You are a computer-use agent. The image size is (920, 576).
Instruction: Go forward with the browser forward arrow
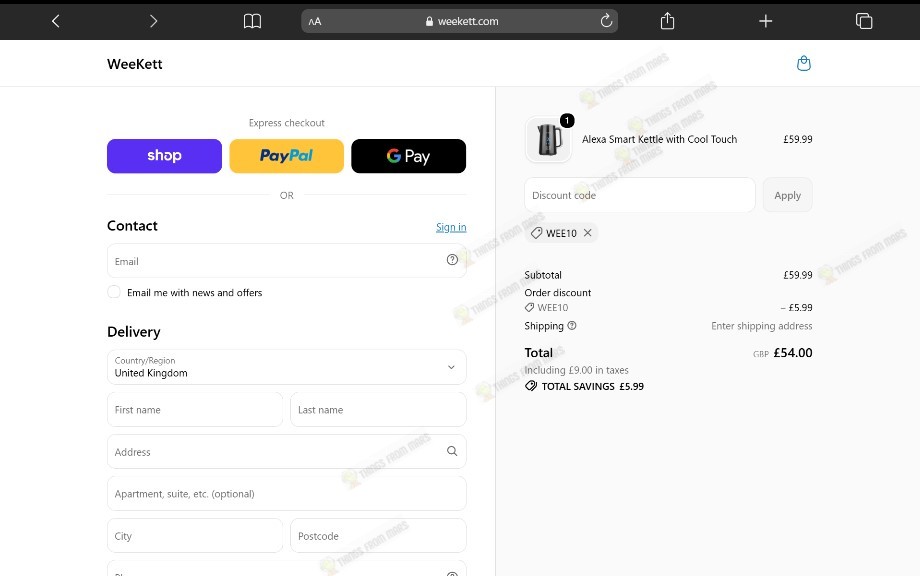[x=153, y=22]
